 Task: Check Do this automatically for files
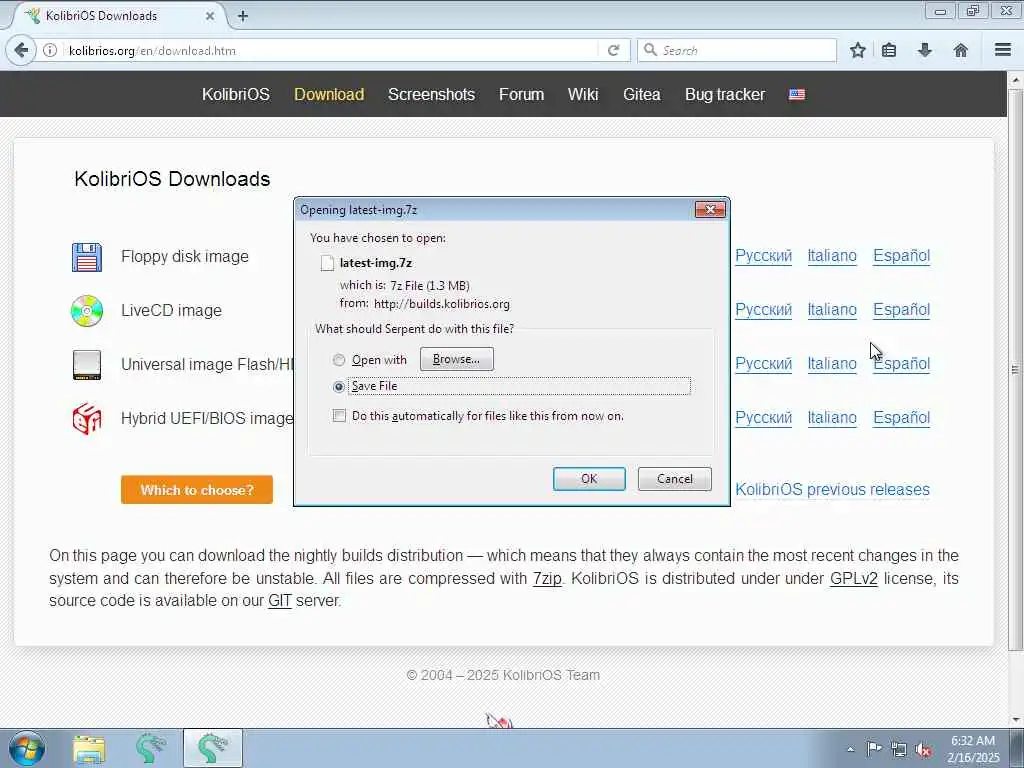click(x=339, y=416)
